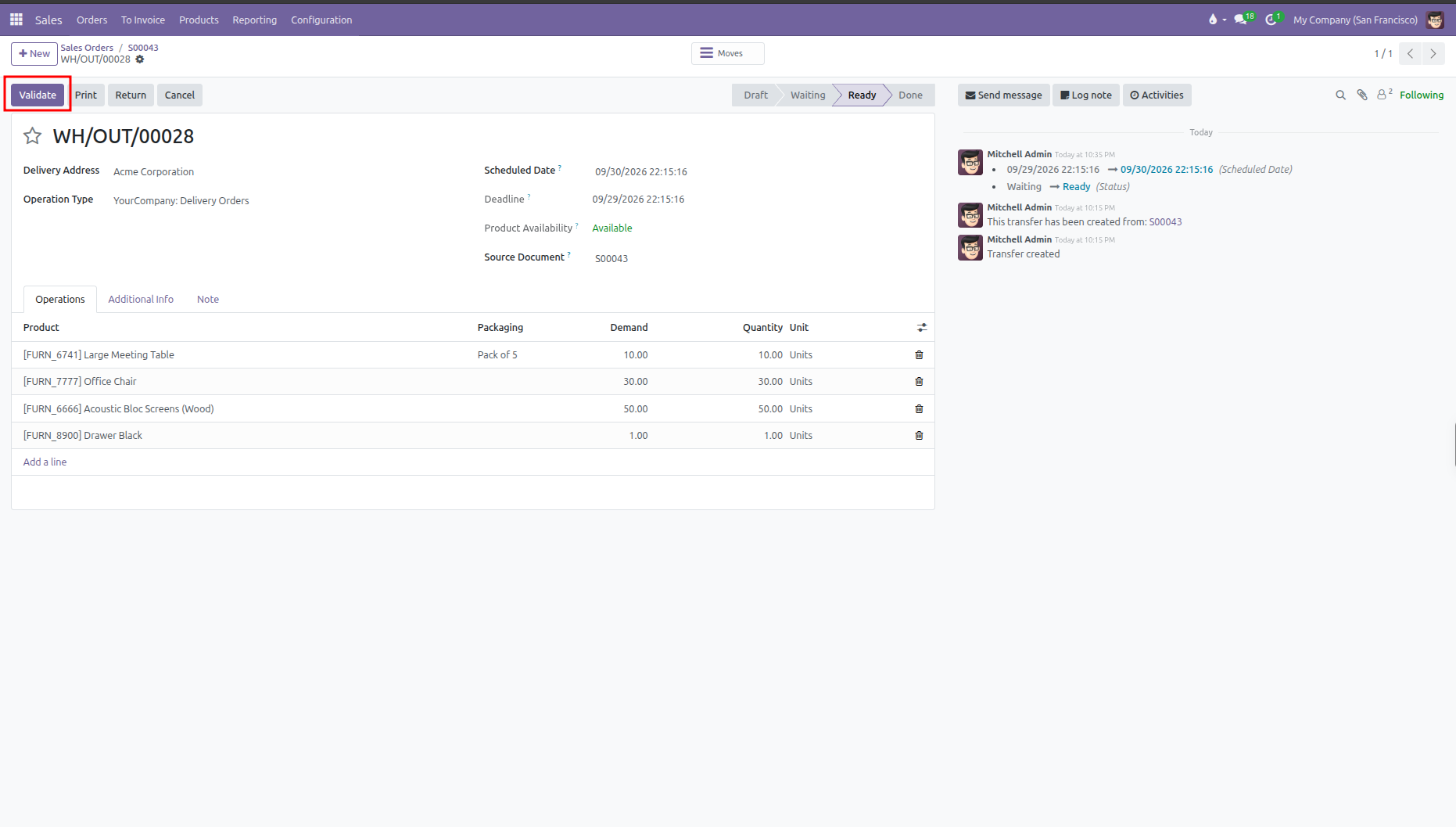Cancel the transfer

point(180,95)
